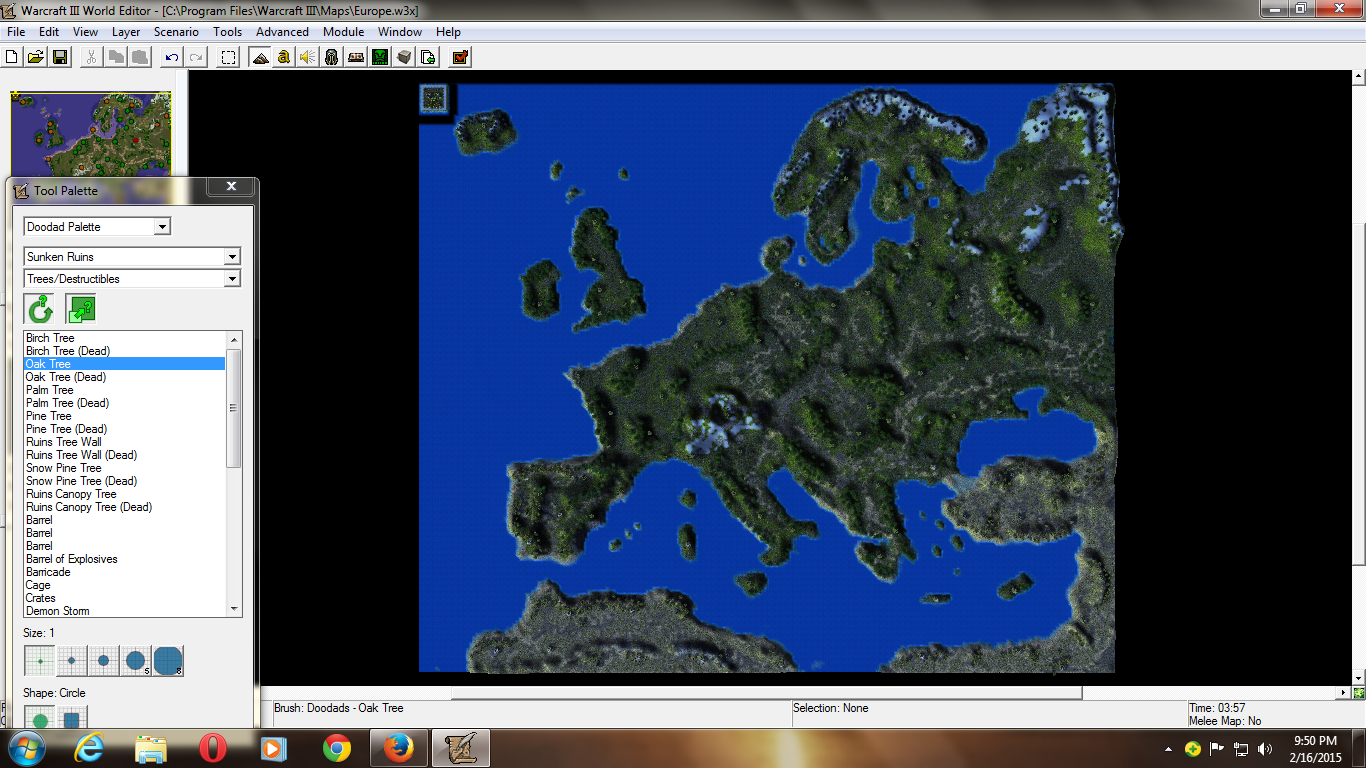Click the Test Map checkmark icon
Screen dimensions: 1366x768
460,57
